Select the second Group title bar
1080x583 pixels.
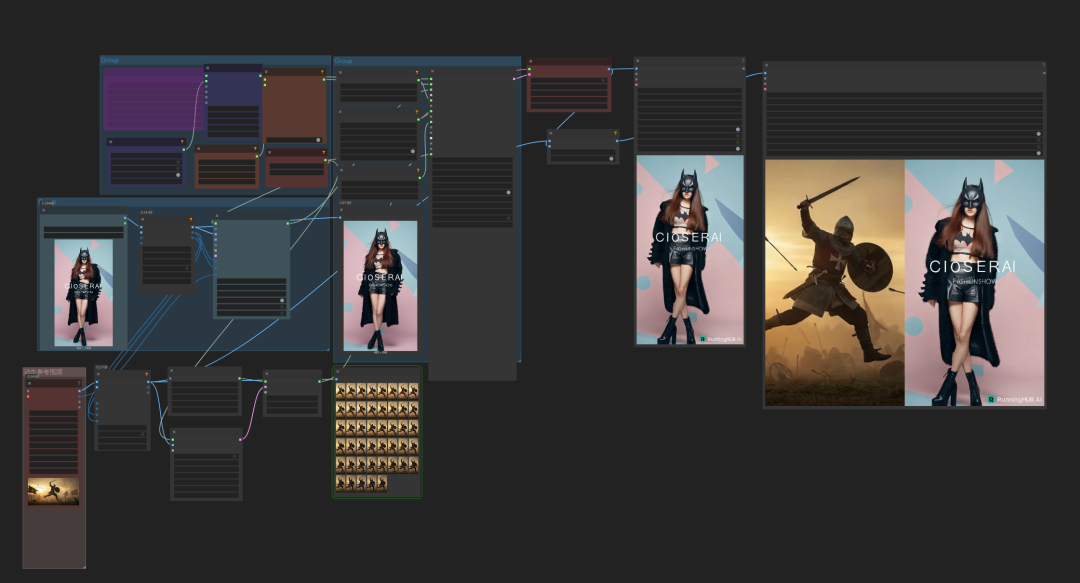click(x=426, y=61)
